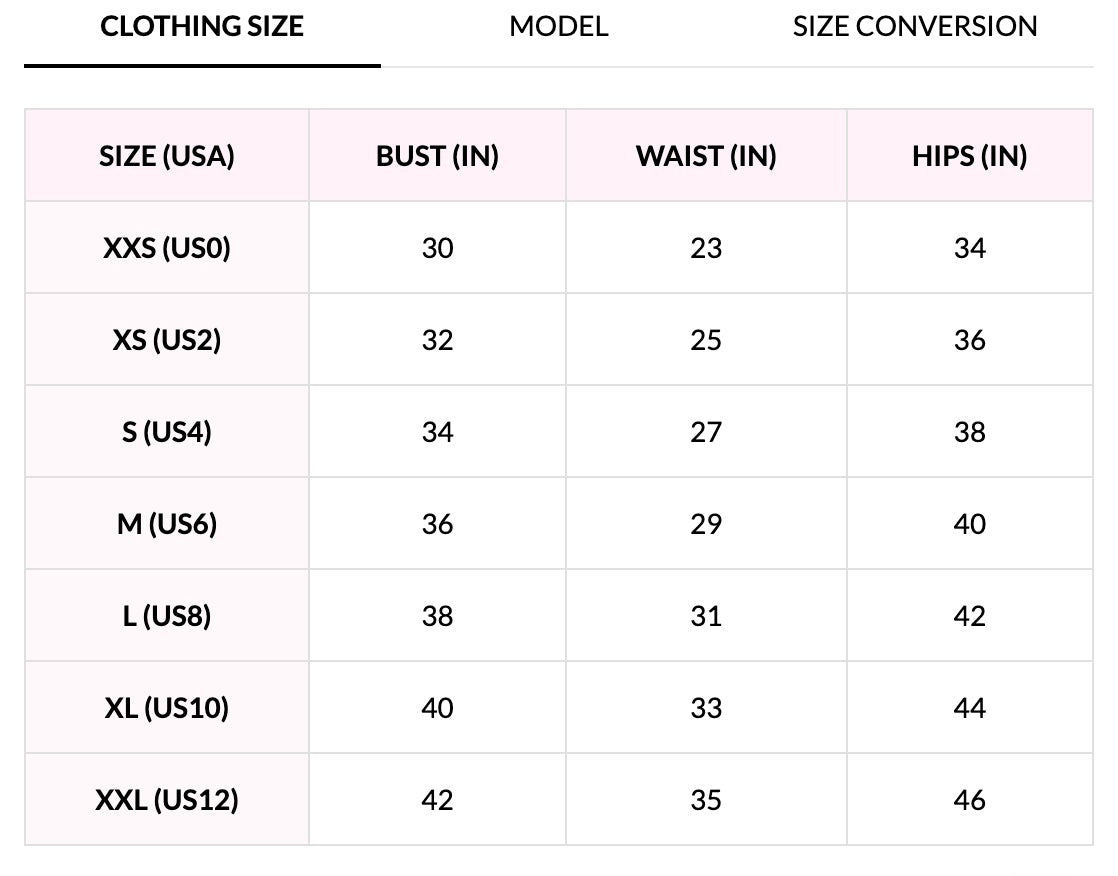
Task: Open the Model tab
Action: (x=558, y=27)
